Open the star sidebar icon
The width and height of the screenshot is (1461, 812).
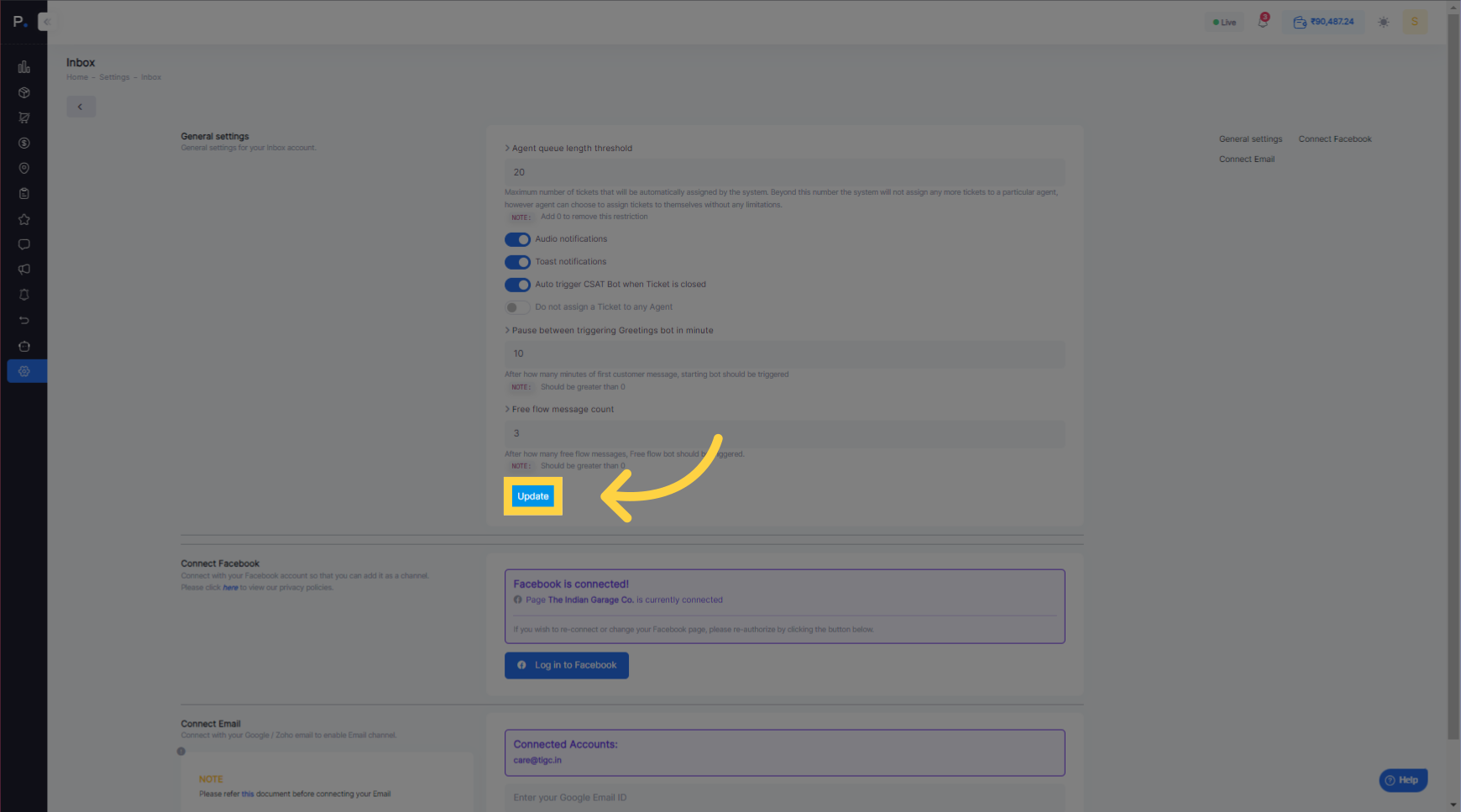coord(24,219)
